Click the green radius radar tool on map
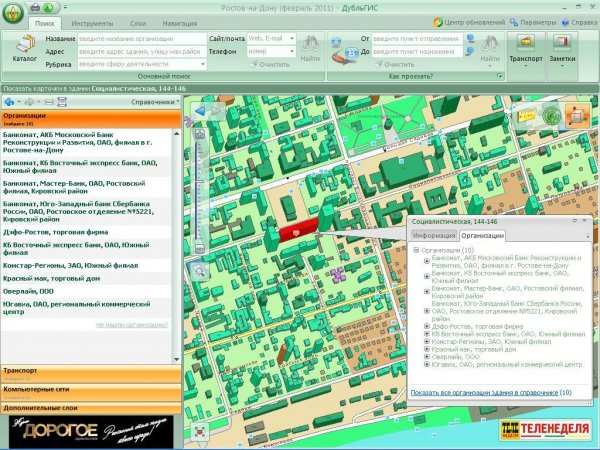600x450 pixels. (x=551, y=116)
